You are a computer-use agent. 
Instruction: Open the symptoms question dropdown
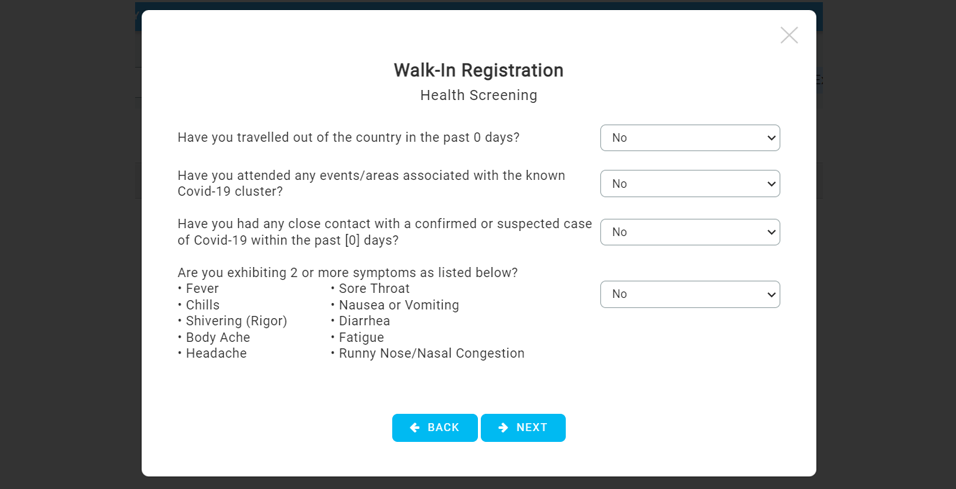pyautogui.click(x=690, y=294)
